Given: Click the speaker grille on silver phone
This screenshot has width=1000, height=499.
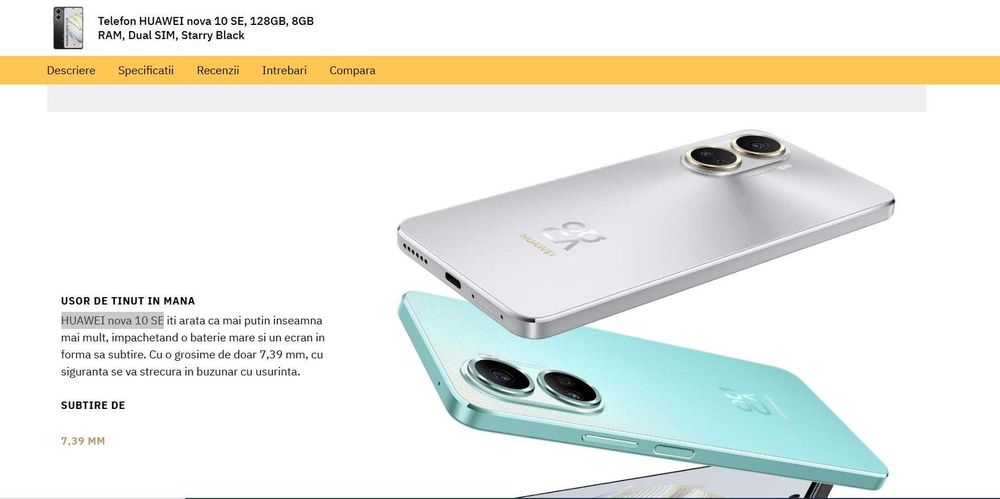Looking at the screenshot, I should click(415, 253).
